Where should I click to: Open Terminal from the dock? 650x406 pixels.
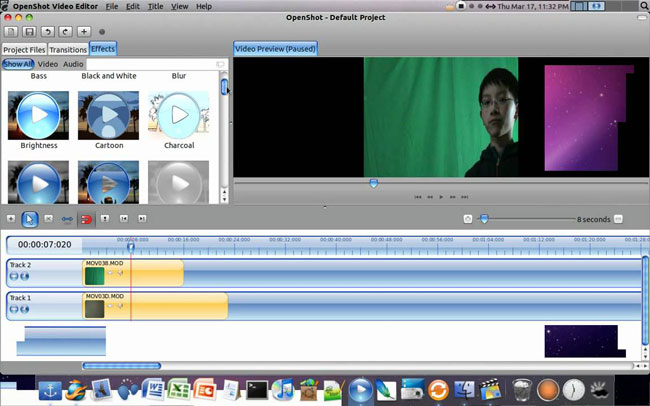point(257,390)
